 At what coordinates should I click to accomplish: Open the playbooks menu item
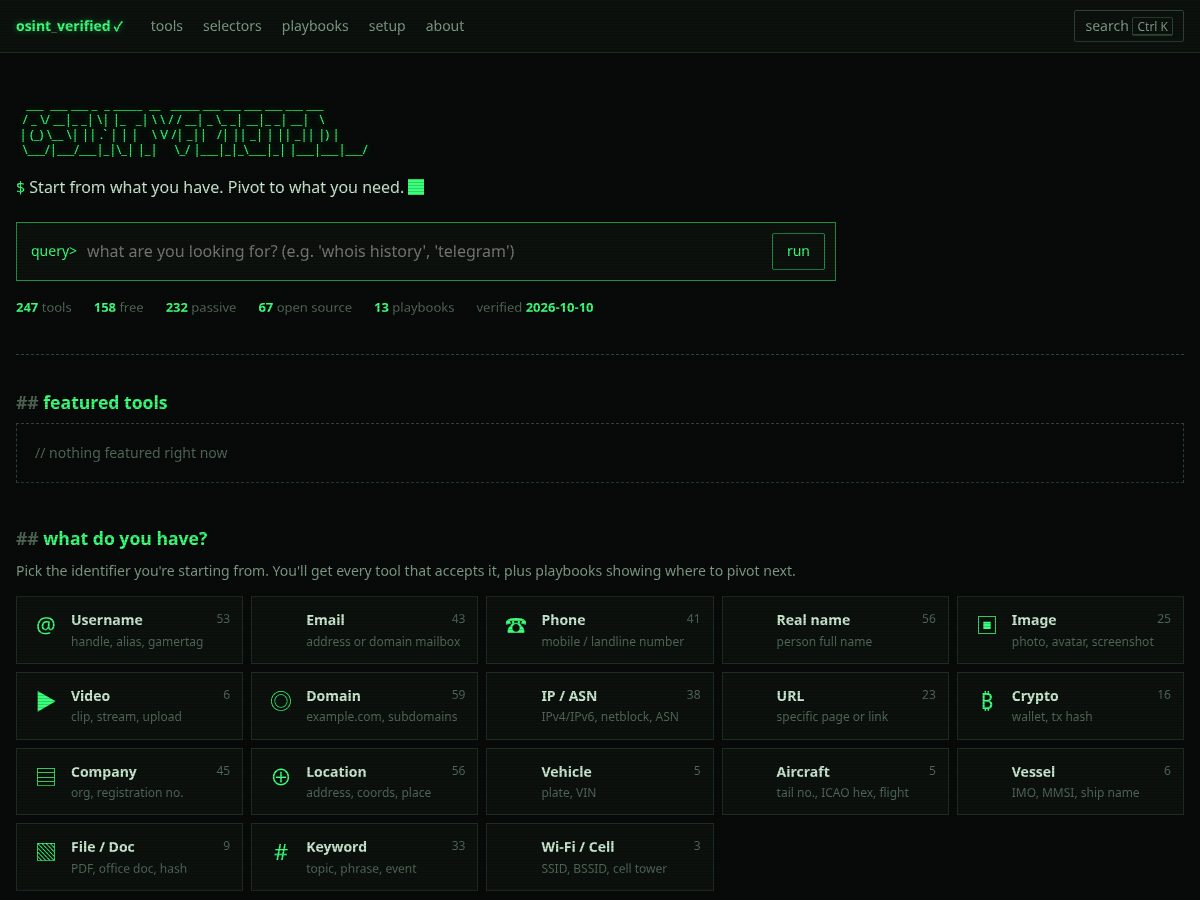[315, 26]
